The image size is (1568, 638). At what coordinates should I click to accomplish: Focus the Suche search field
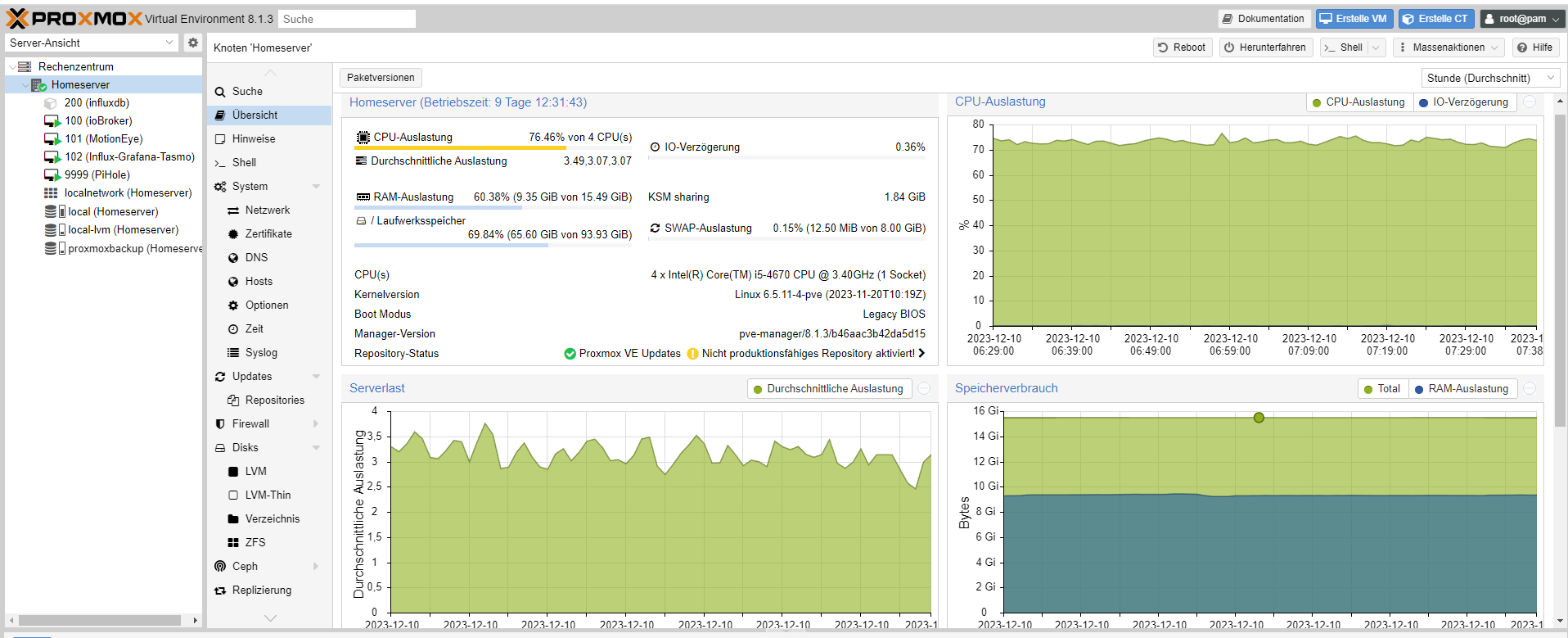[x=347, y=19]
